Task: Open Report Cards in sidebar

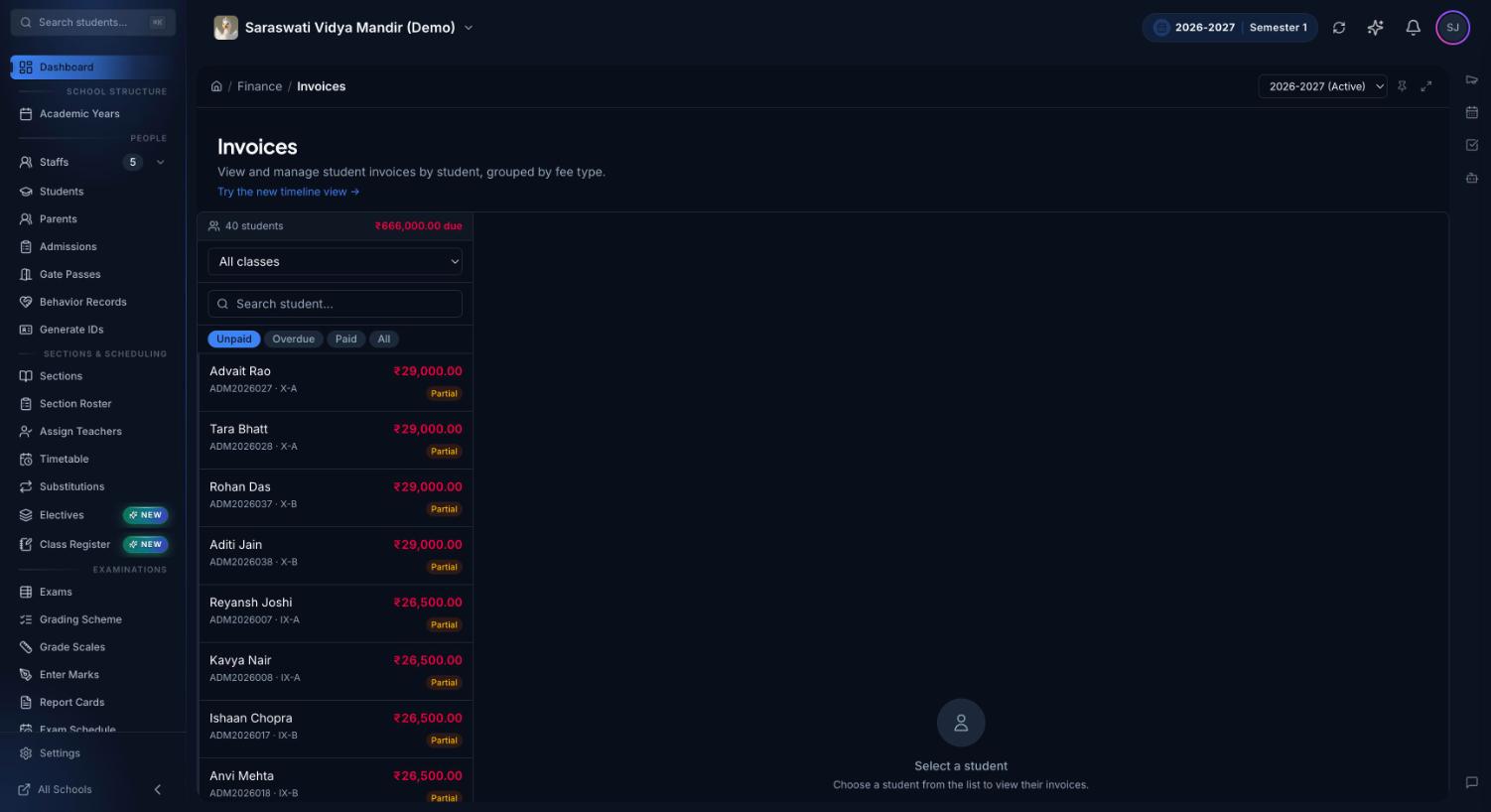Action: [x=92, y=703]
